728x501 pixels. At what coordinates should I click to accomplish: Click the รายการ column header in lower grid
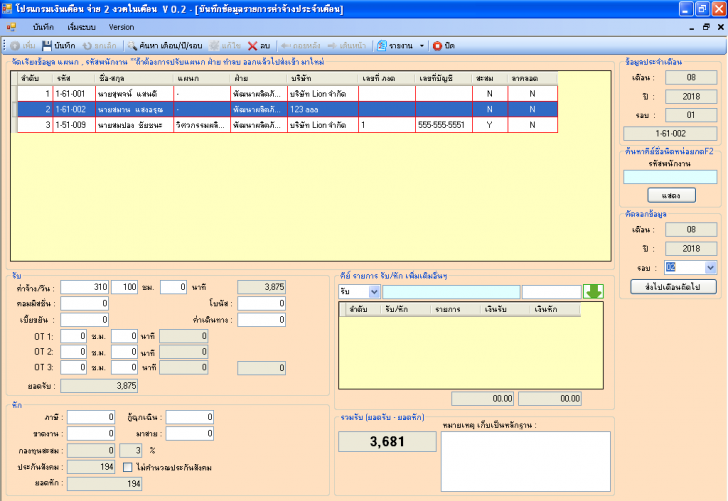[455, 309]
